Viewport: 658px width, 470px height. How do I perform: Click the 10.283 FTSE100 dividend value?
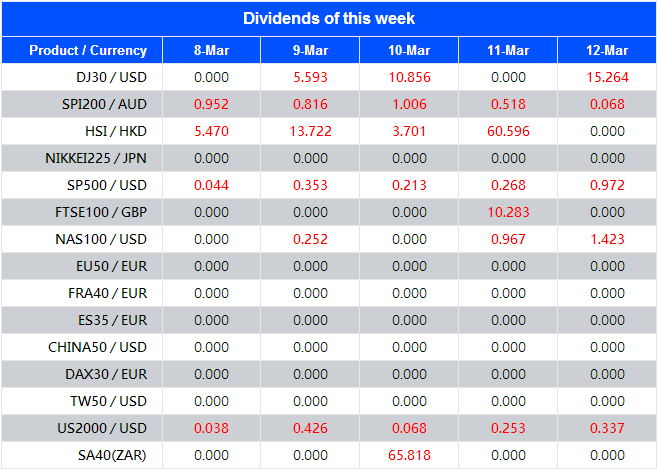[x=508, y=212]
